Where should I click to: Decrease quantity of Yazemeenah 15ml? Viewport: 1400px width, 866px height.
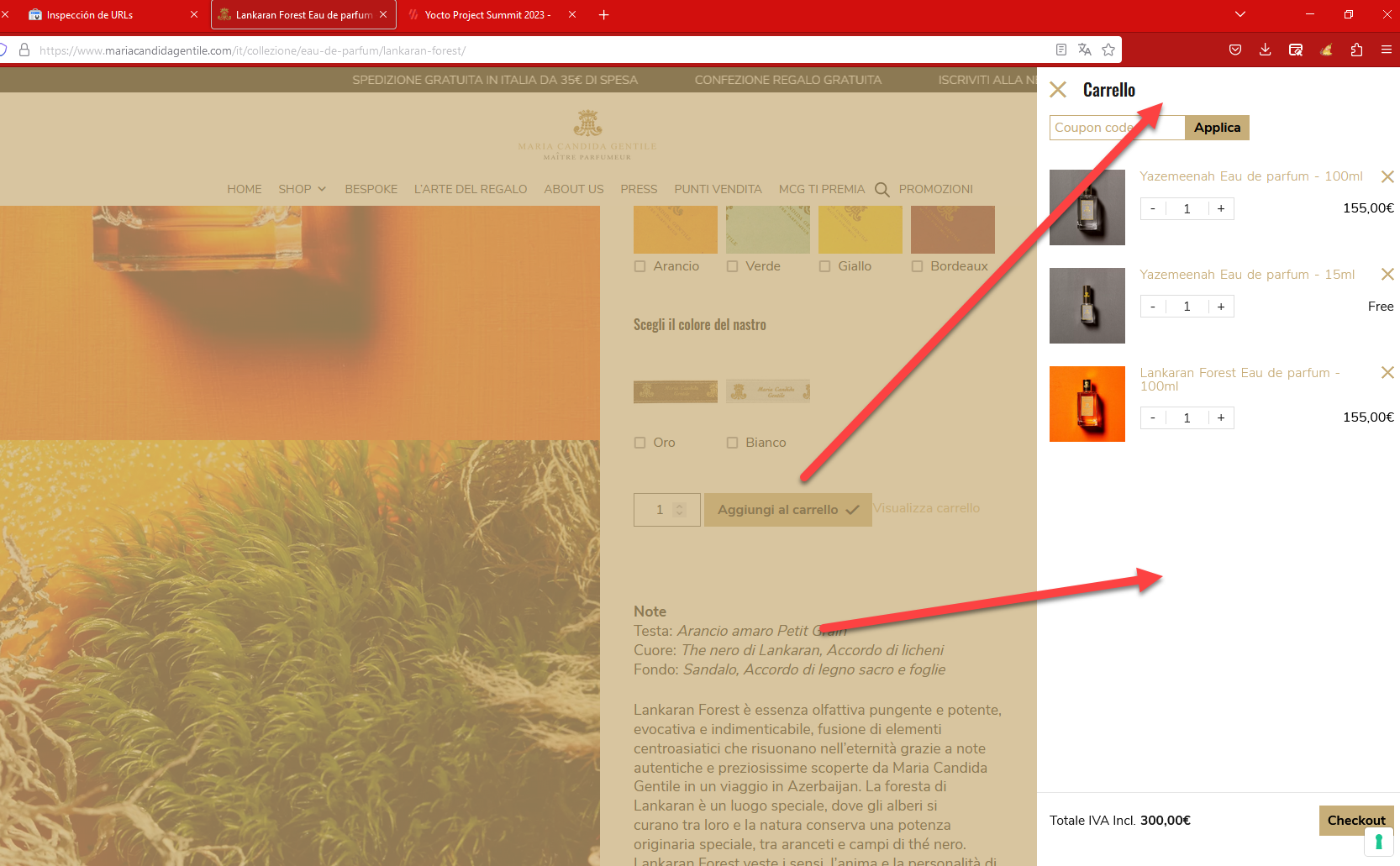click(1153, 307)
